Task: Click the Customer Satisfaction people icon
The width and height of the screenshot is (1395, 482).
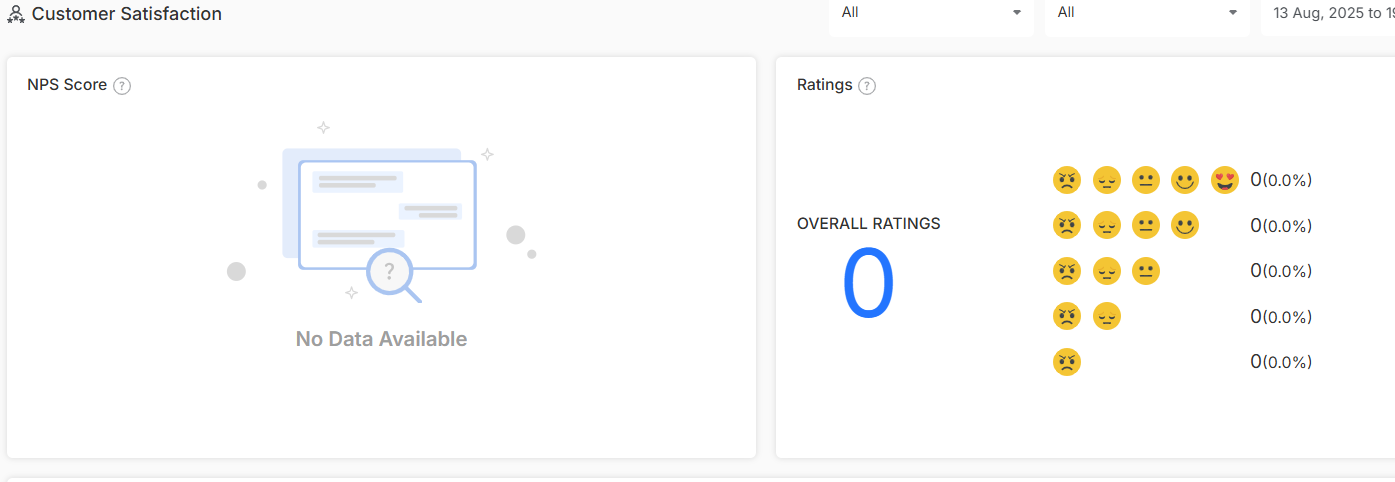Action: point(16,14)
